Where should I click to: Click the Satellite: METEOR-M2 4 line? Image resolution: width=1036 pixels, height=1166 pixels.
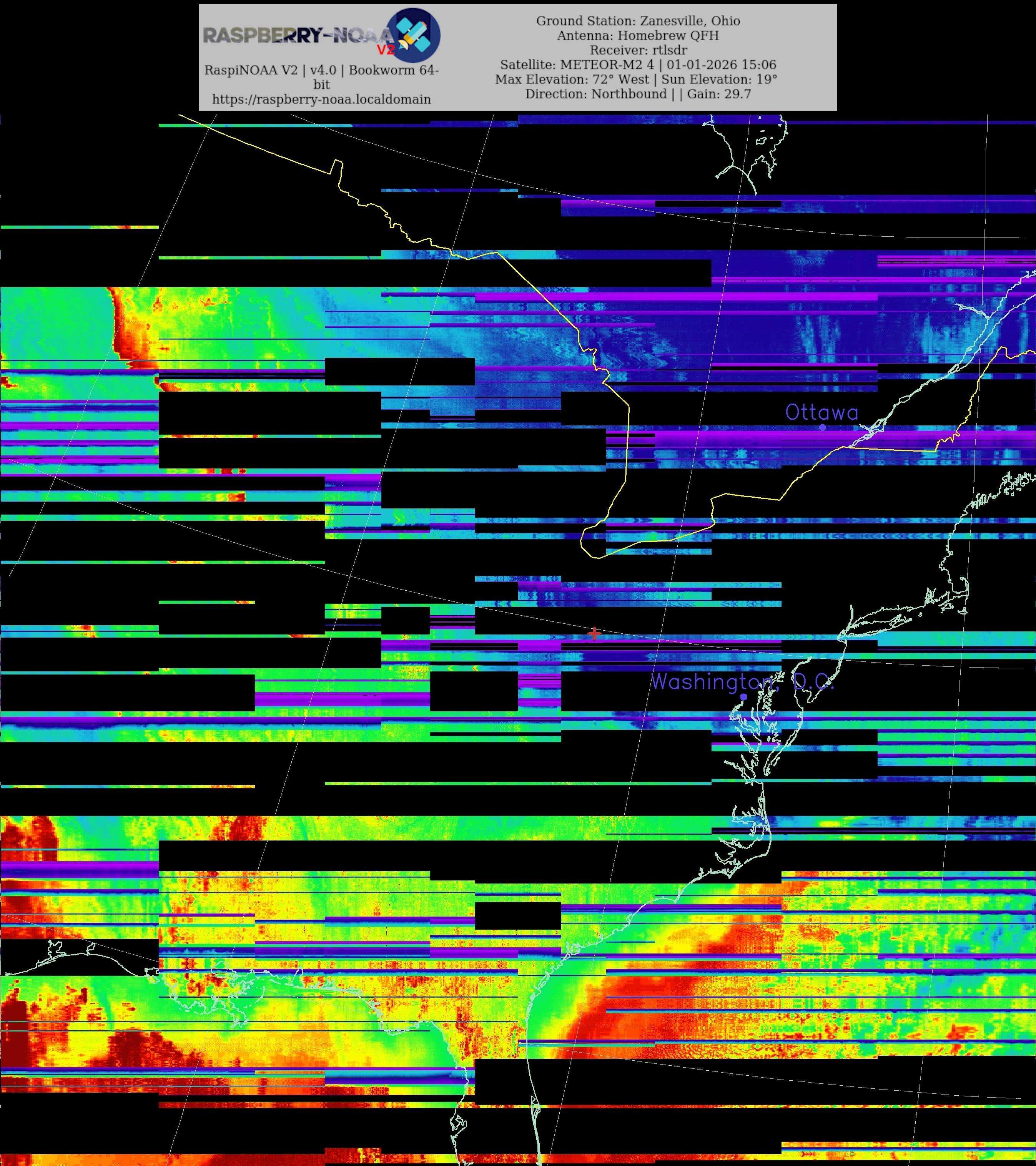638,65
